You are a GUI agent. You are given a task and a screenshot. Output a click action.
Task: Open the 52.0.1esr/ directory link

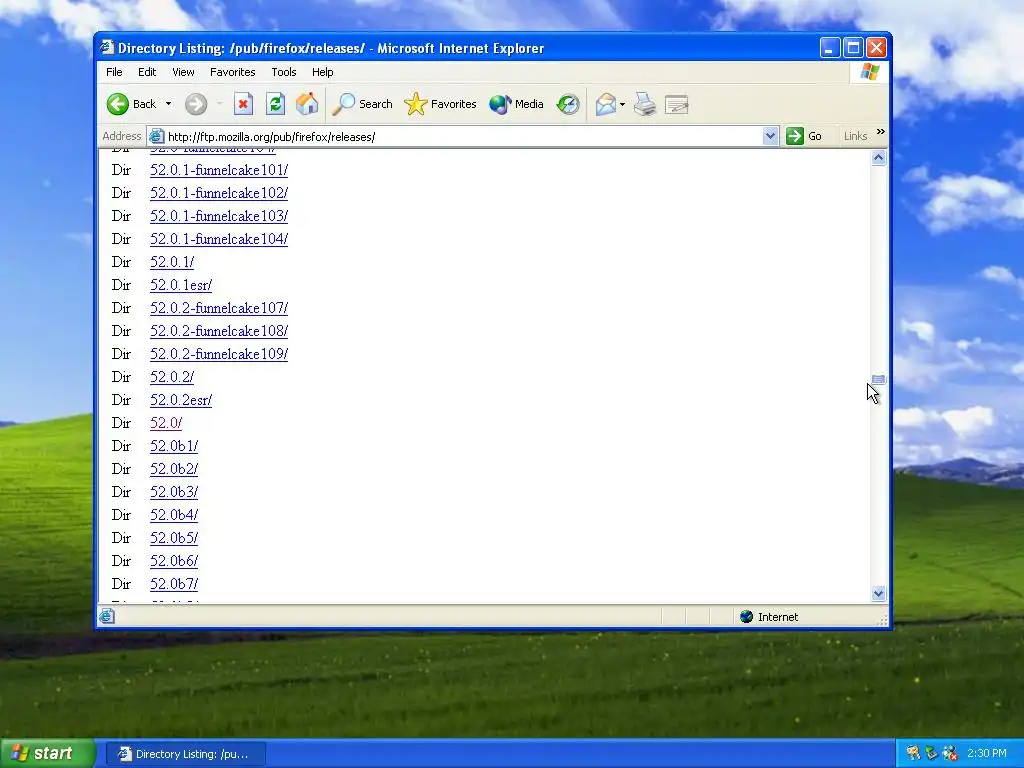[x=181, y=285]
